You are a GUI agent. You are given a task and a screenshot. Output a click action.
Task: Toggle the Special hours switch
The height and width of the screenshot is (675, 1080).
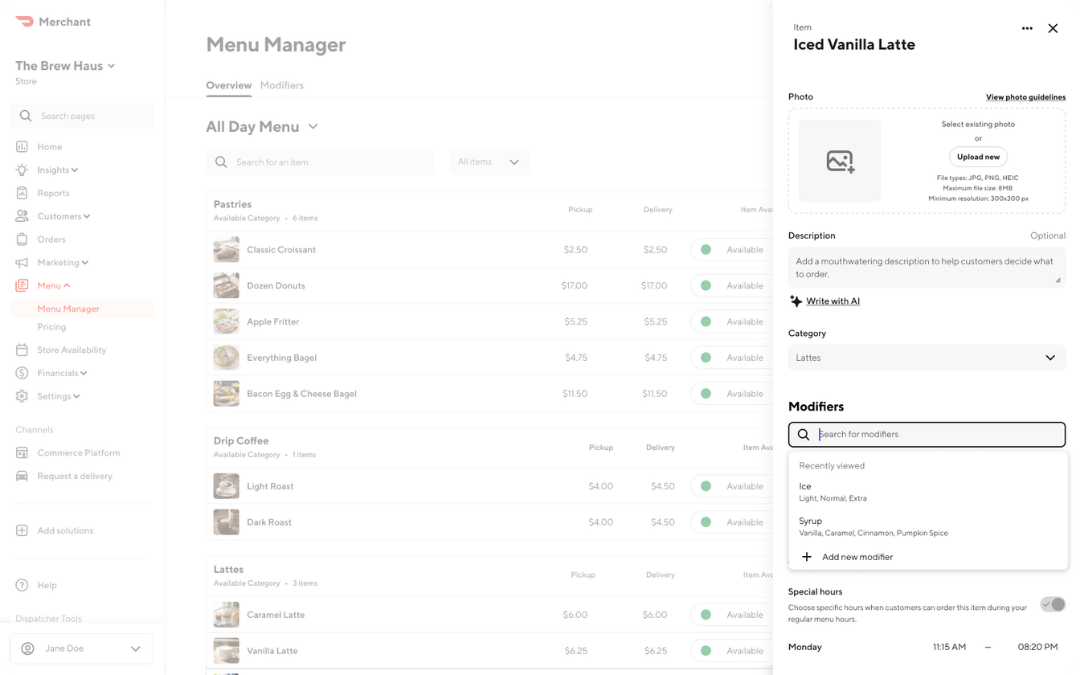click(1052, 604)
